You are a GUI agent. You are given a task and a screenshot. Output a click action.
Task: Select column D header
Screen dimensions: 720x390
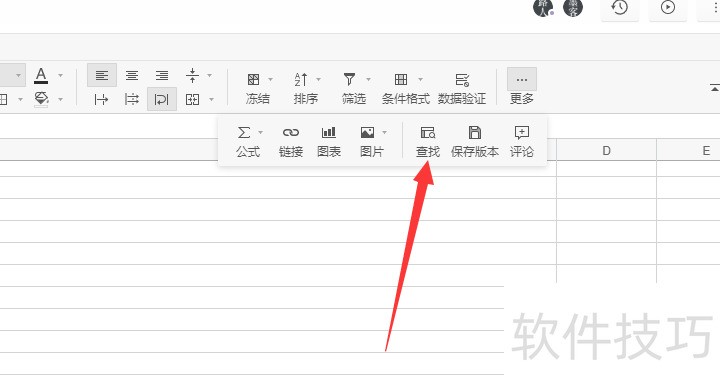coord(607,151)
